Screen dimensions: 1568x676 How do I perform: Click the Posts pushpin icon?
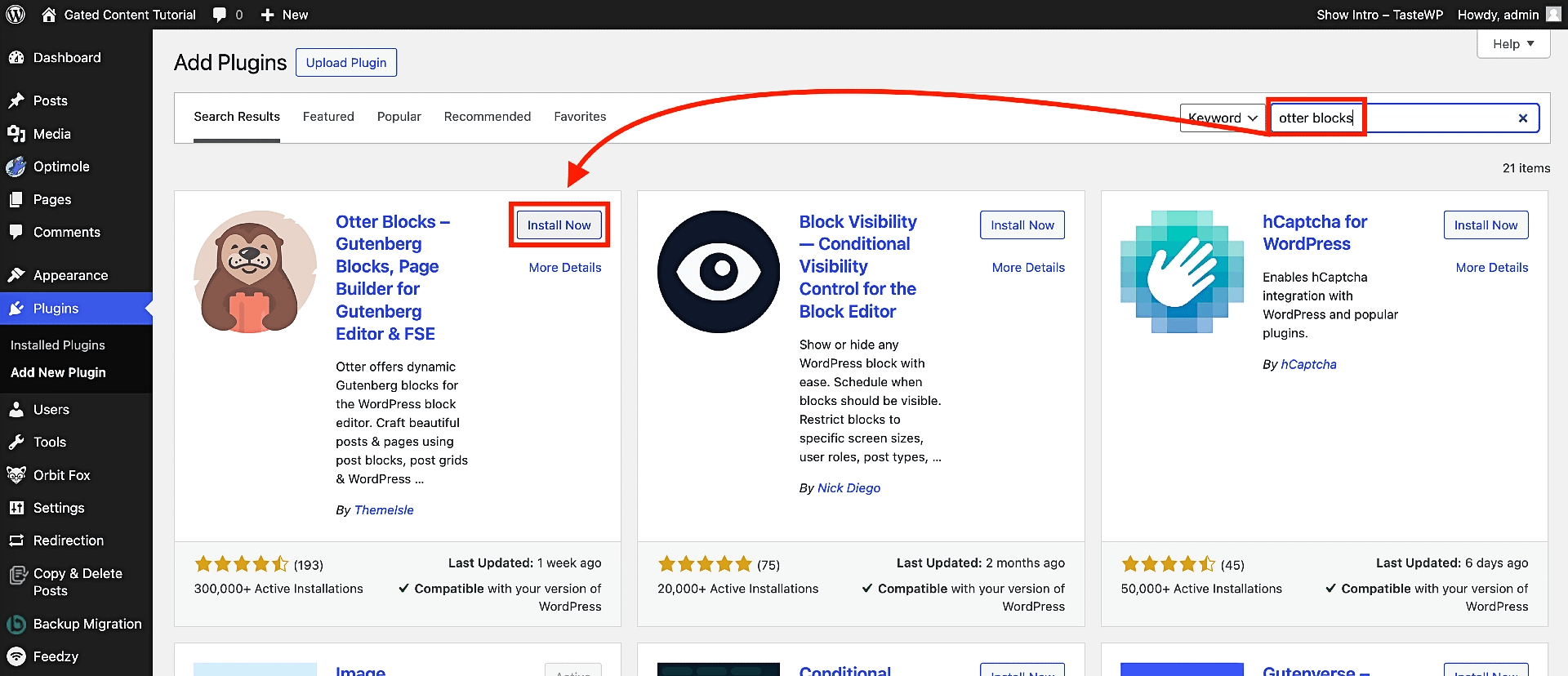pos(16,100)
